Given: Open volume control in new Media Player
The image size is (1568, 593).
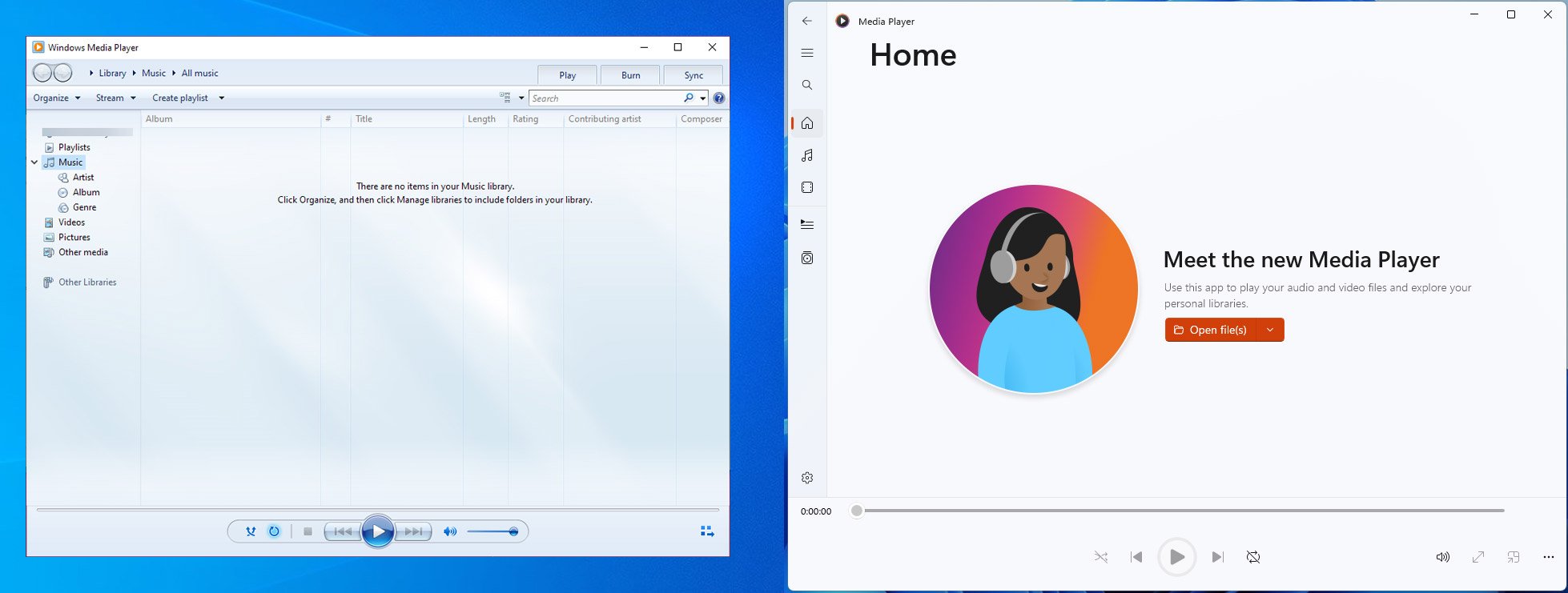Looking at the screenshot, I should [x=1443, y=557].
